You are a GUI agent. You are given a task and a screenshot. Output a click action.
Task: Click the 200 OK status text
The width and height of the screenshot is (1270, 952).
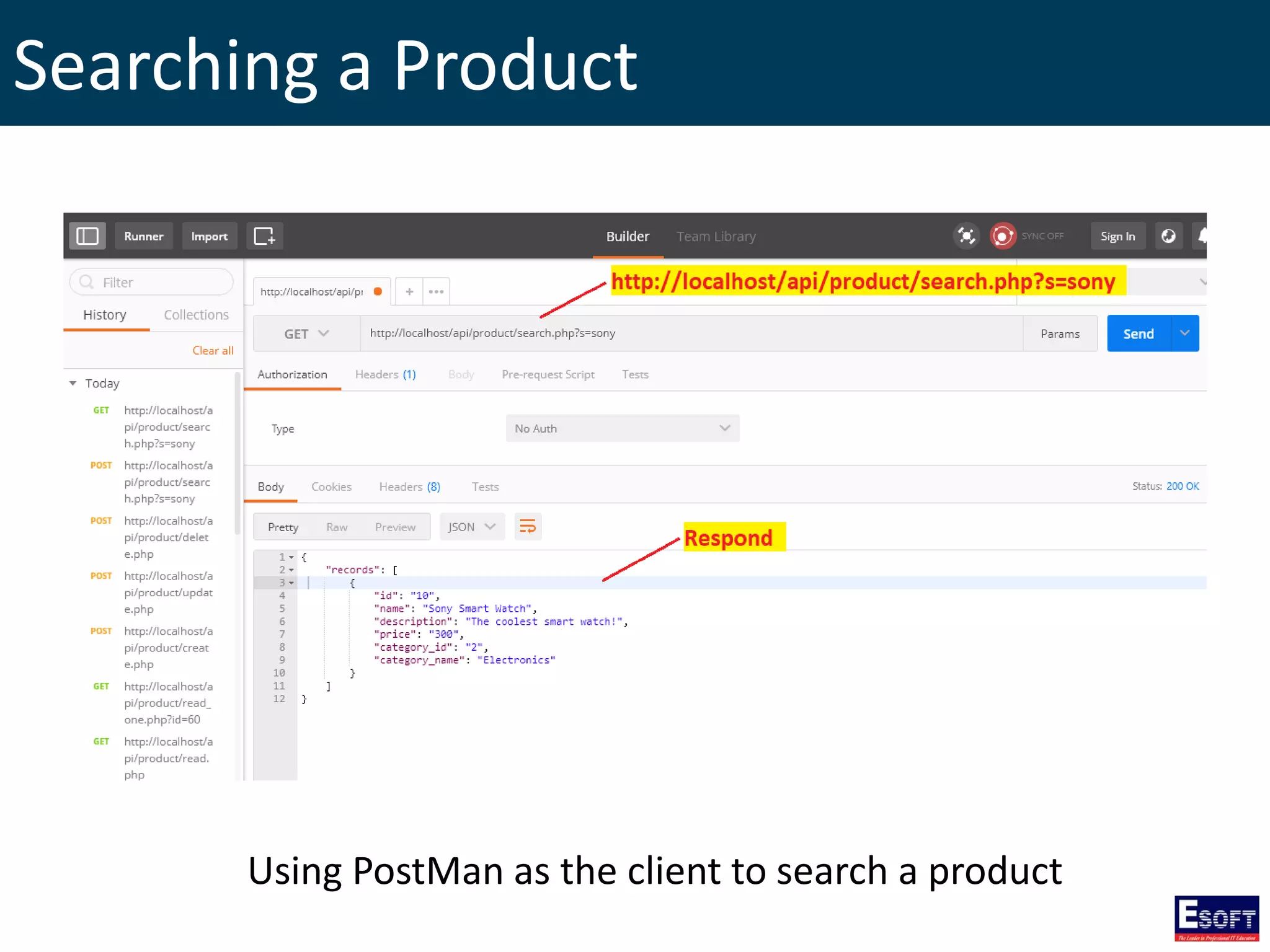1183,487
